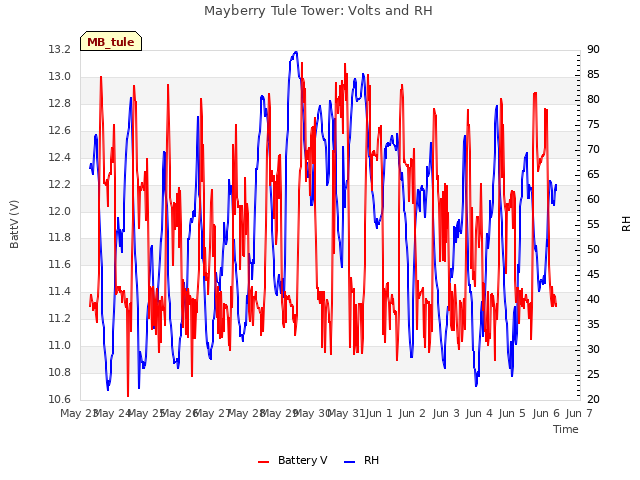The width and height of the screenshot is (640, 480).
Task: Click the blue RH legend swatch
Action: tap(349, 462)
